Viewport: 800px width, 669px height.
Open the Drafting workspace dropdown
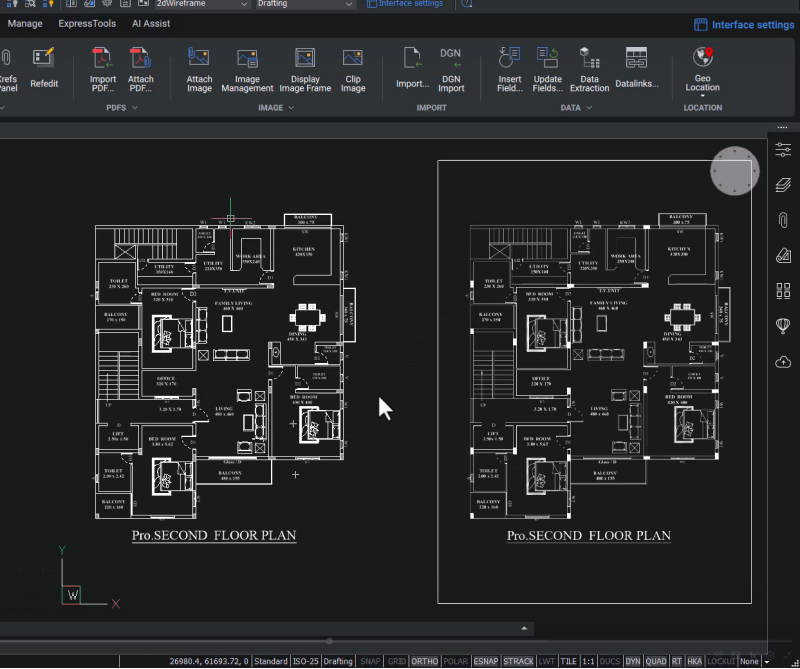305,4
